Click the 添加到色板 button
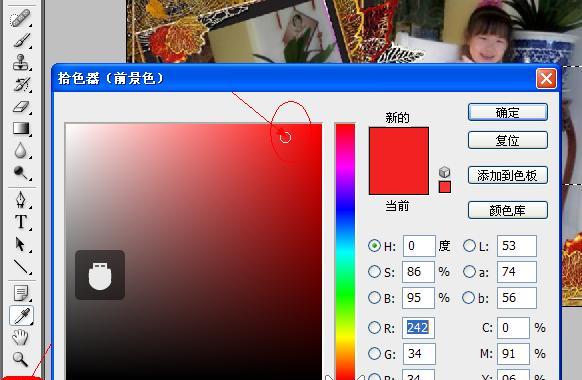This screenshot has height=380, width=582. (x=508, y=175)
